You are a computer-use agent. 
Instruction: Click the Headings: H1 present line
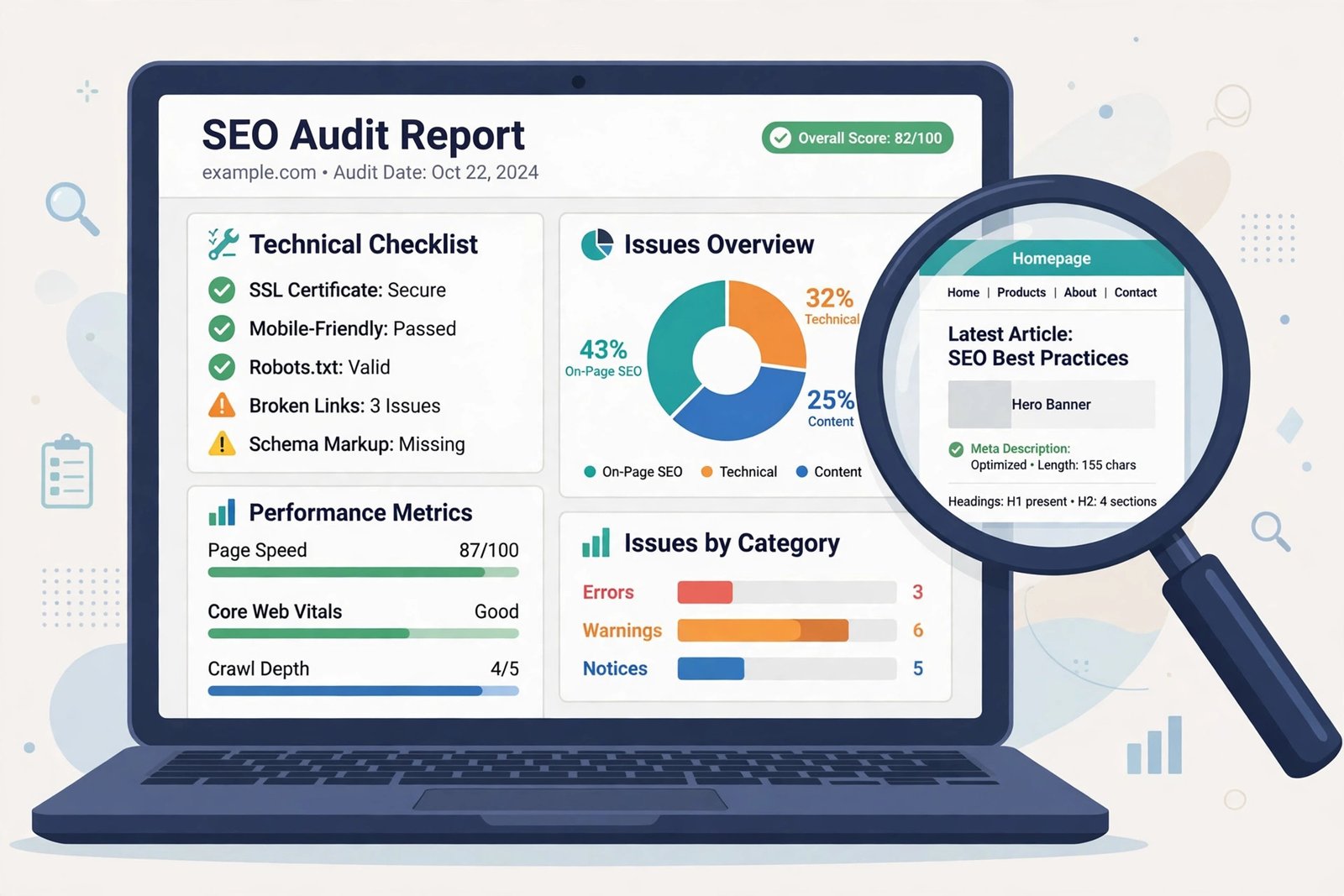[1053, 501]
